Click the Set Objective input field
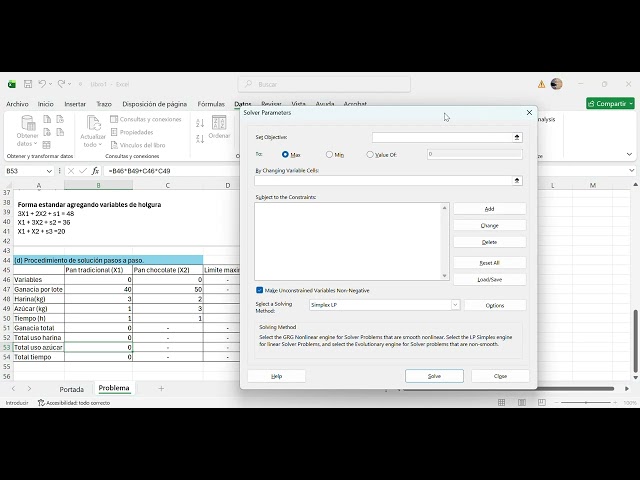 pos(442,138)
